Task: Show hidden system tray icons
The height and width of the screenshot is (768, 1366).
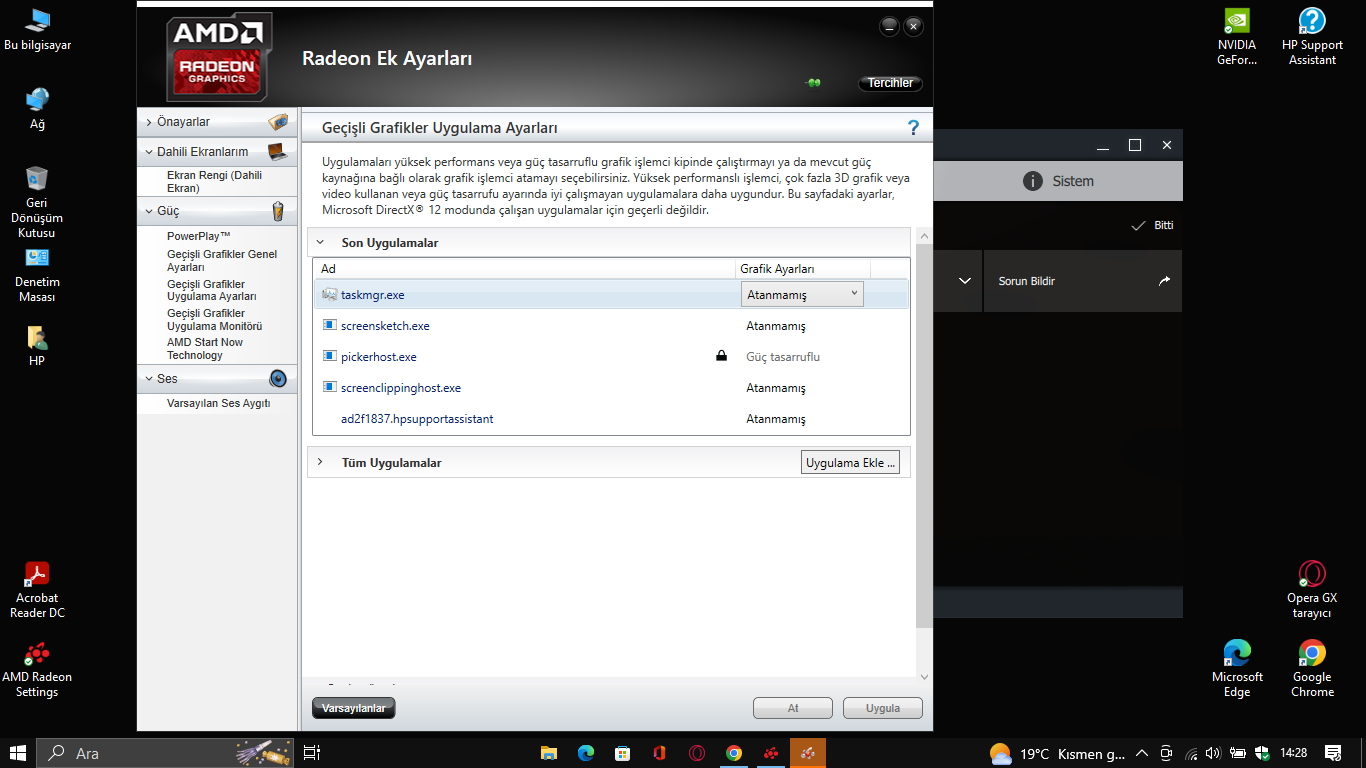Action: click(1143, 753)
